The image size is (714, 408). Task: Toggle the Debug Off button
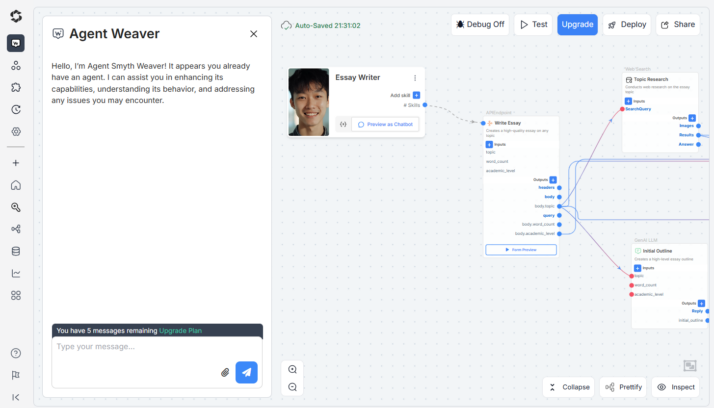pyautogui.click(x=480, y=24)
